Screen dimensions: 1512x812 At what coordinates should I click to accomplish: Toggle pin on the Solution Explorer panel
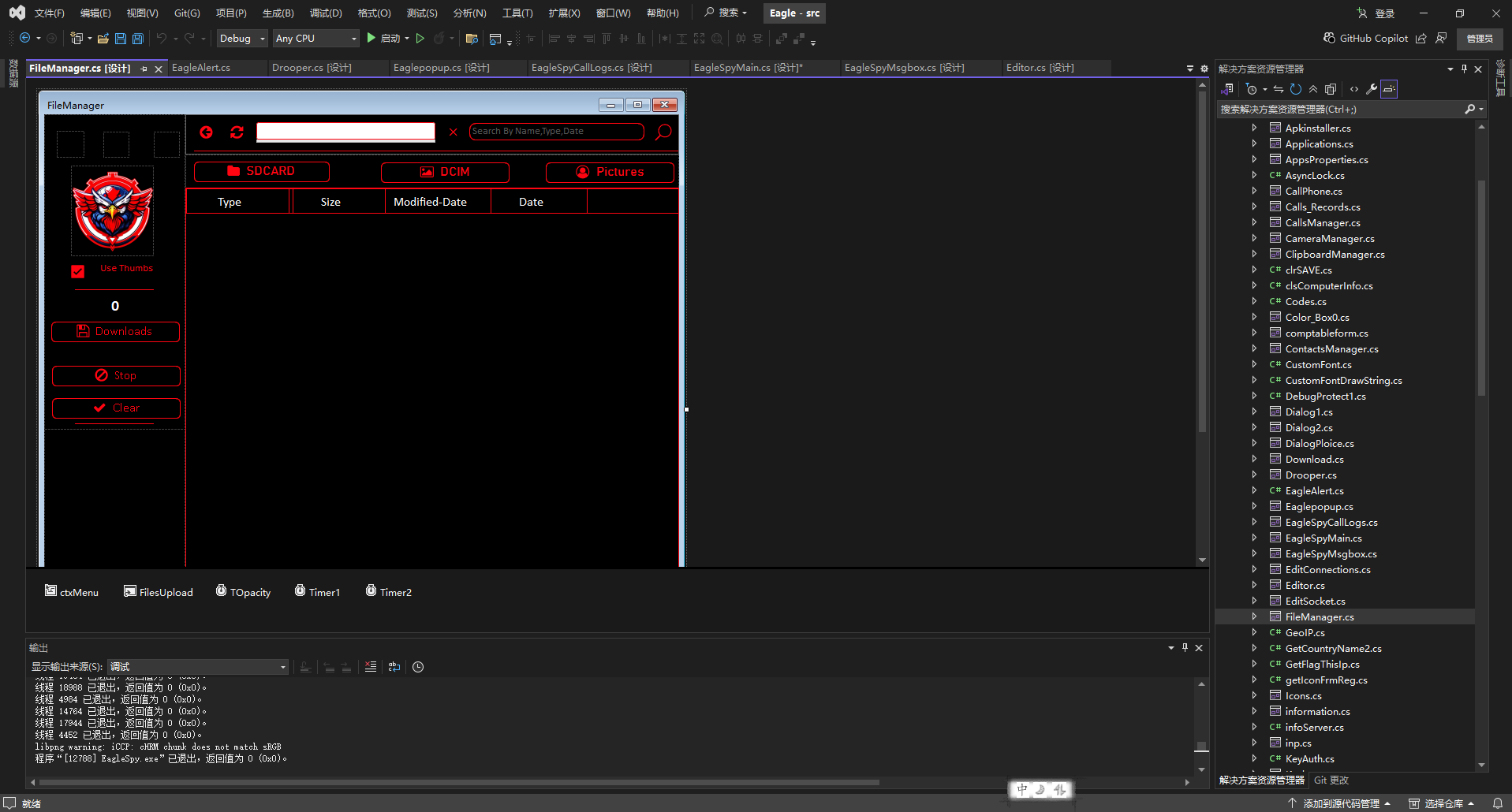tap(1464, 69)
